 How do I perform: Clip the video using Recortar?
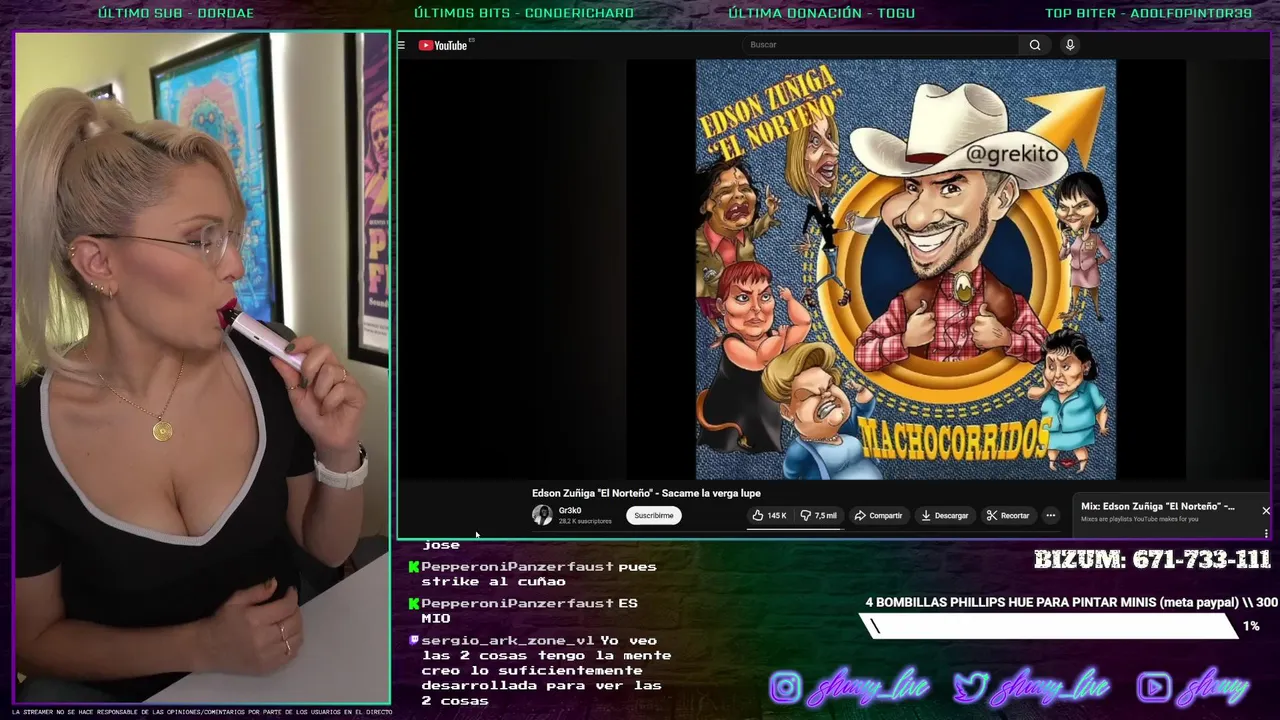(1008, 515)
